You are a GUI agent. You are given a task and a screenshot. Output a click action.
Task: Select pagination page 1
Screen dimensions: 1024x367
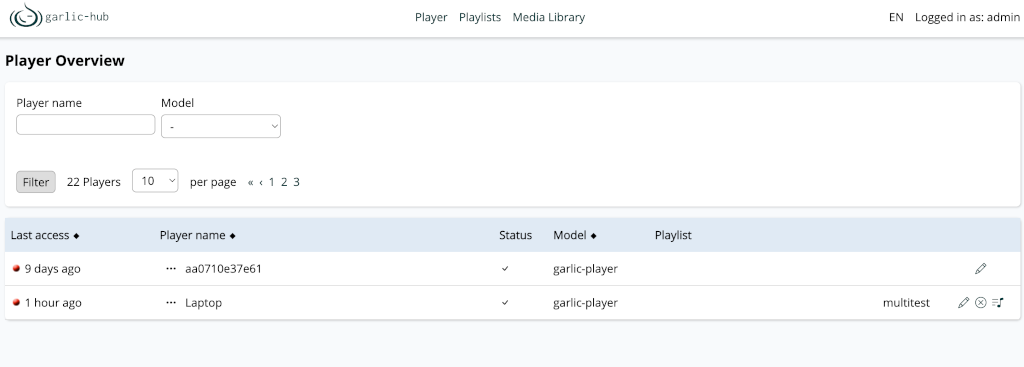tap(272, 182)
